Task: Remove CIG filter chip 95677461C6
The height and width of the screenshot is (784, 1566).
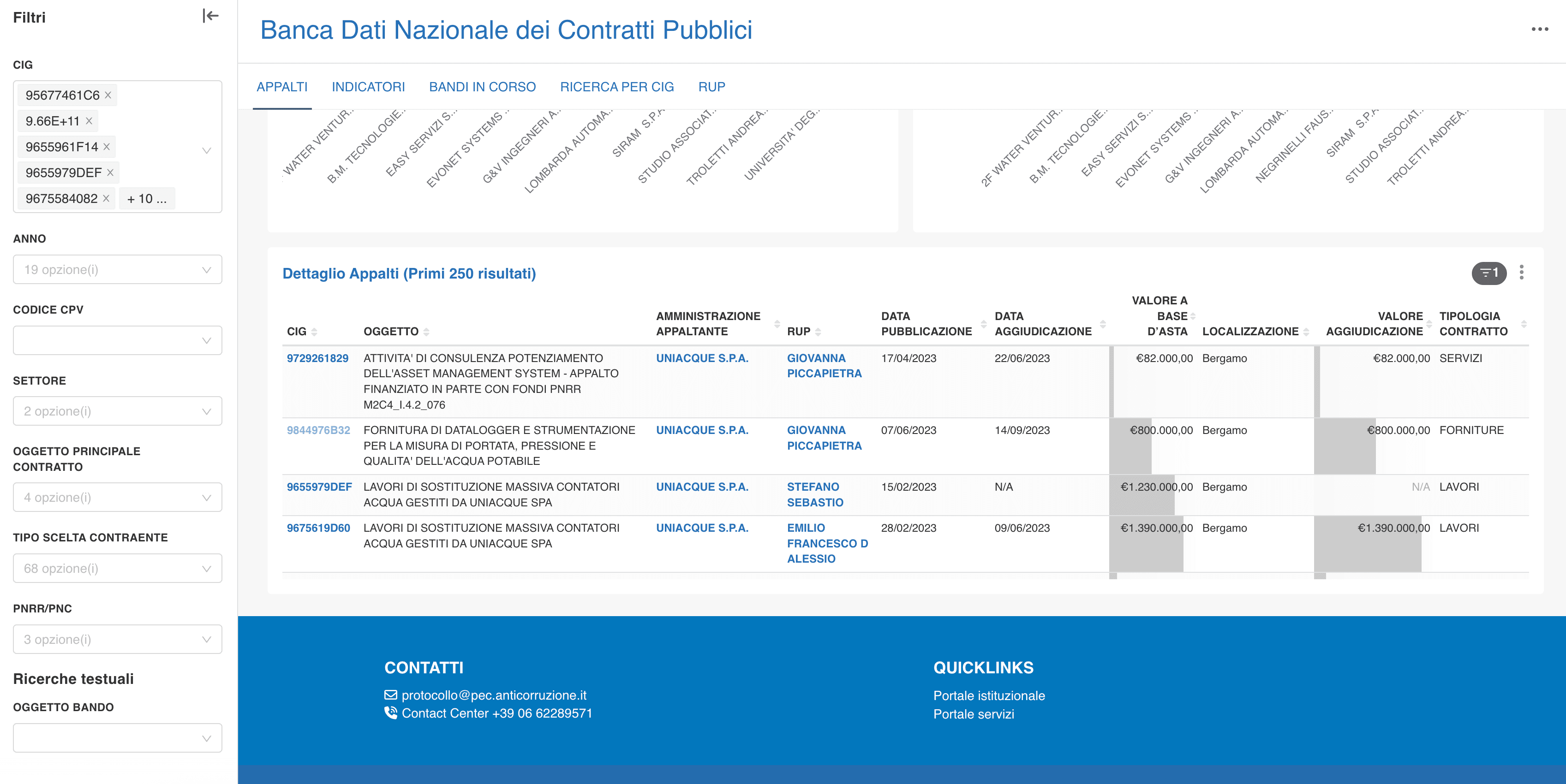Action: [x=108, y=95]
